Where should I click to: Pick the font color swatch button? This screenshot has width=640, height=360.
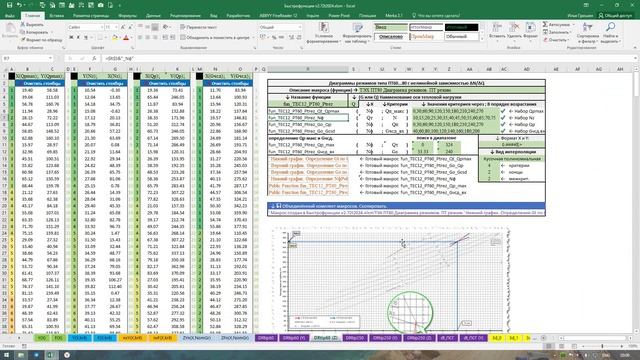point(126,37)
